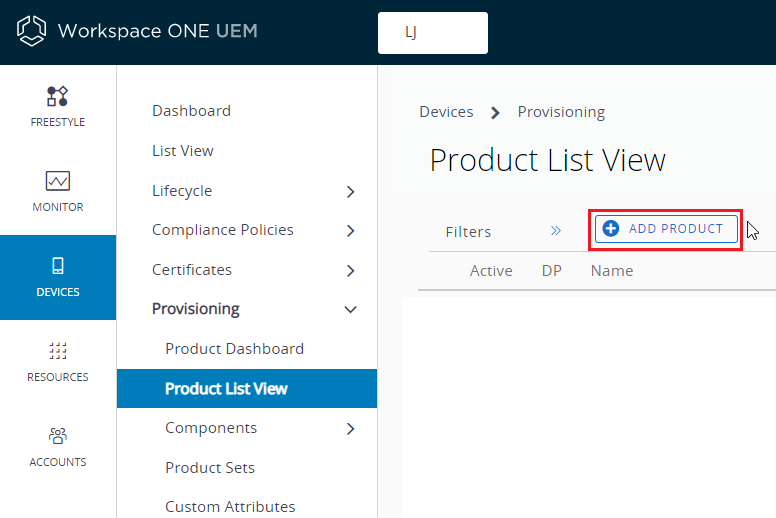This screenshot has width=776, height=518.
Task: Click the Add Product button
Action: 666,229
